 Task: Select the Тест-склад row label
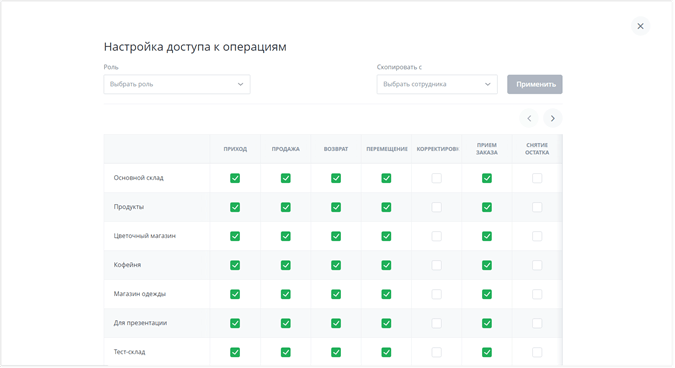click(x=130, y=352)
